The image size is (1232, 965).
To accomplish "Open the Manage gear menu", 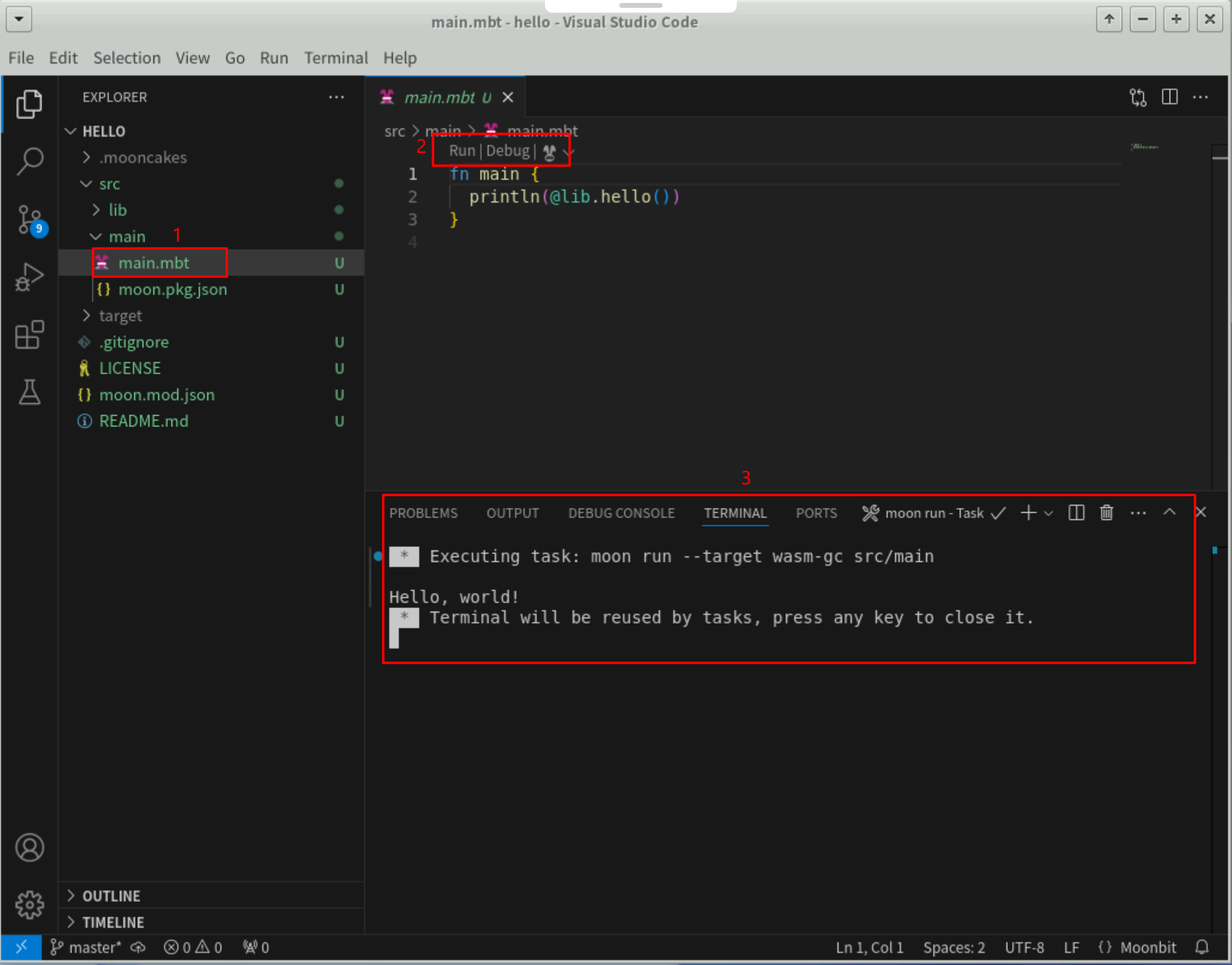I will 29,904.
